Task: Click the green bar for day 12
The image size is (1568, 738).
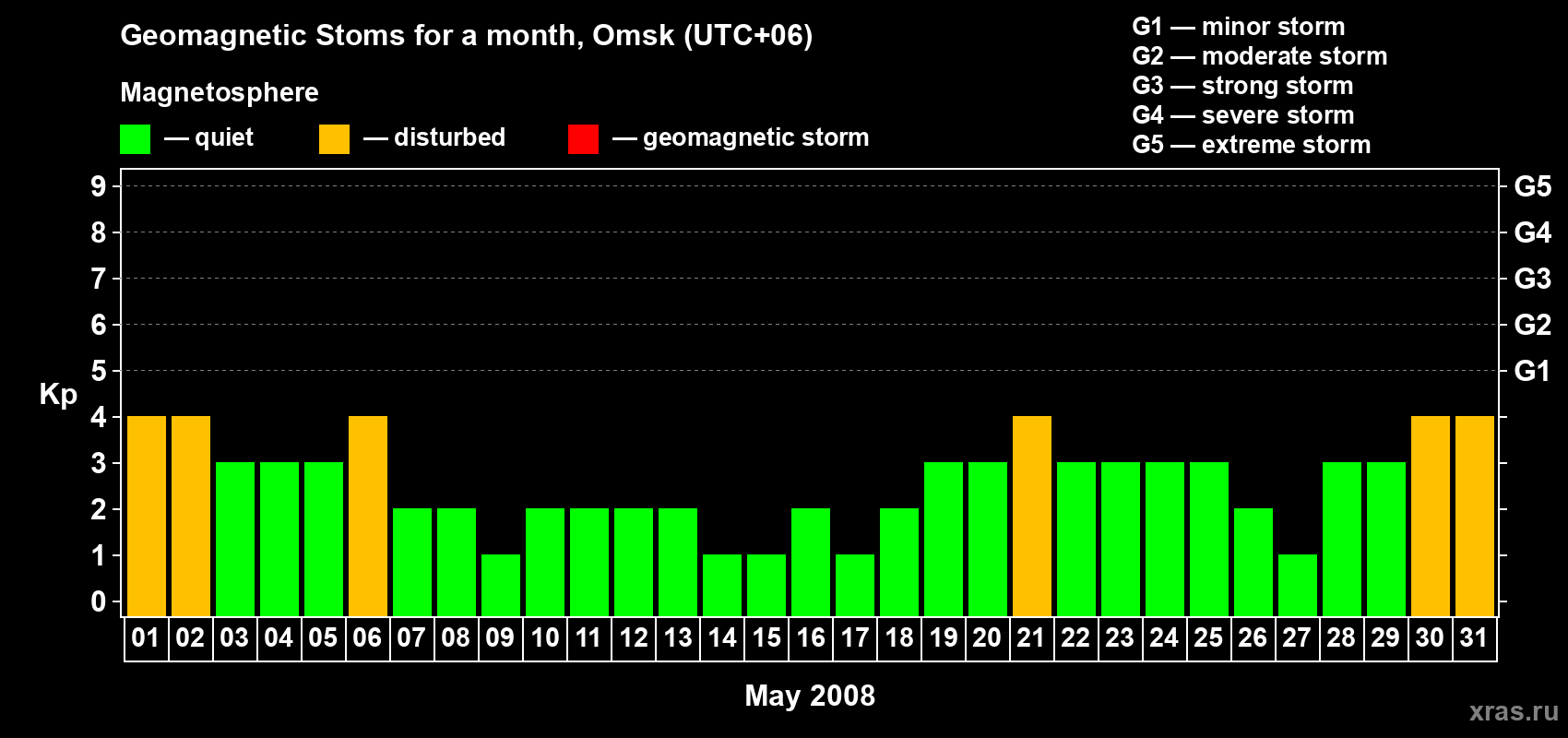Action: pos(634,563)
